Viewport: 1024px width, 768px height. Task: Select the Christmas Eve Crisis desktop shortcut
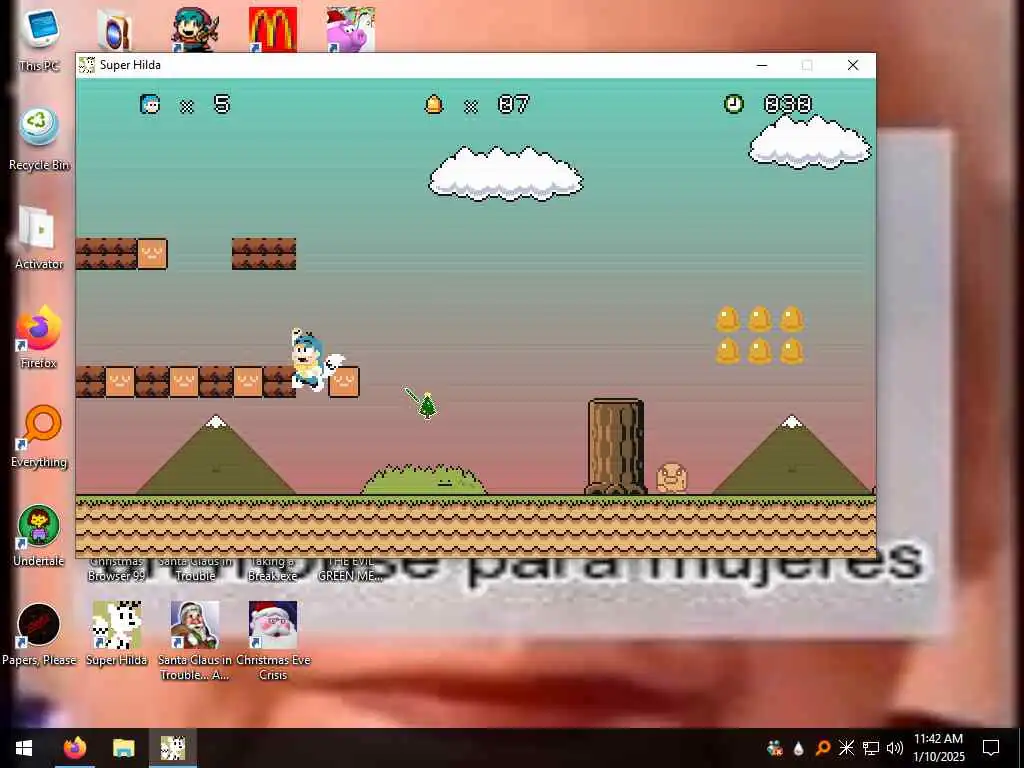click(x=273, y=641)
